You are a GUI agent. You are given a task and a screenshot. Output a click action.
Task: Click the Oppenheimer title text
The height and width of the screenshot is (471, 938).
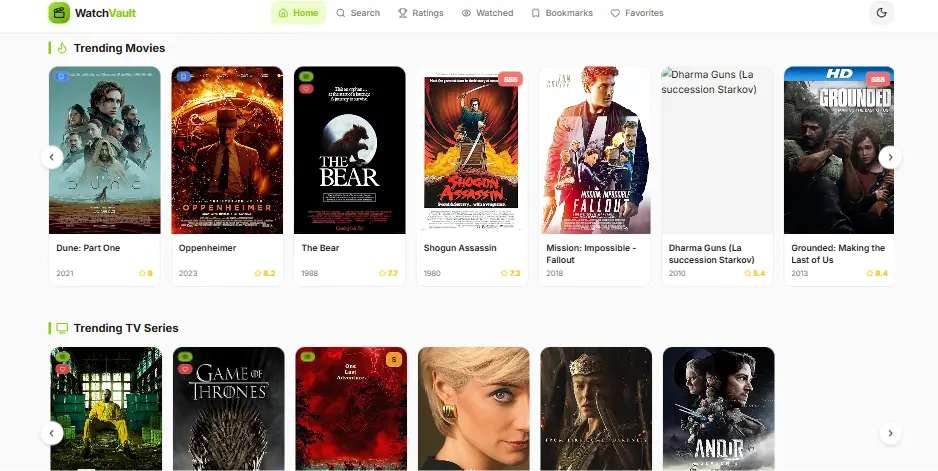208,248
